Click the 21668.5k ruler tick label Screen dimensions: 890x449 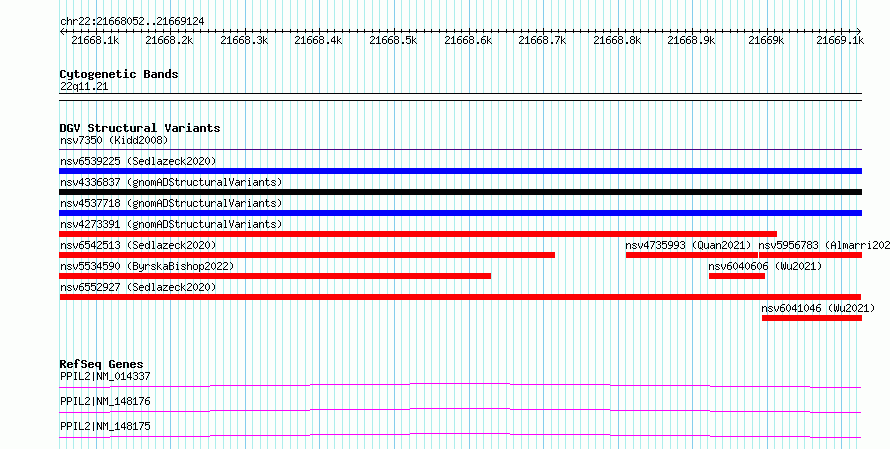point(394,40)
